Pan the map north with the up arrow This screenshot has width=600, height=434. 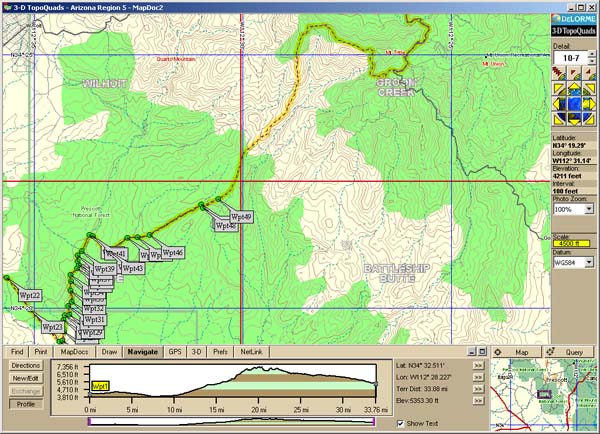(574, 89)
